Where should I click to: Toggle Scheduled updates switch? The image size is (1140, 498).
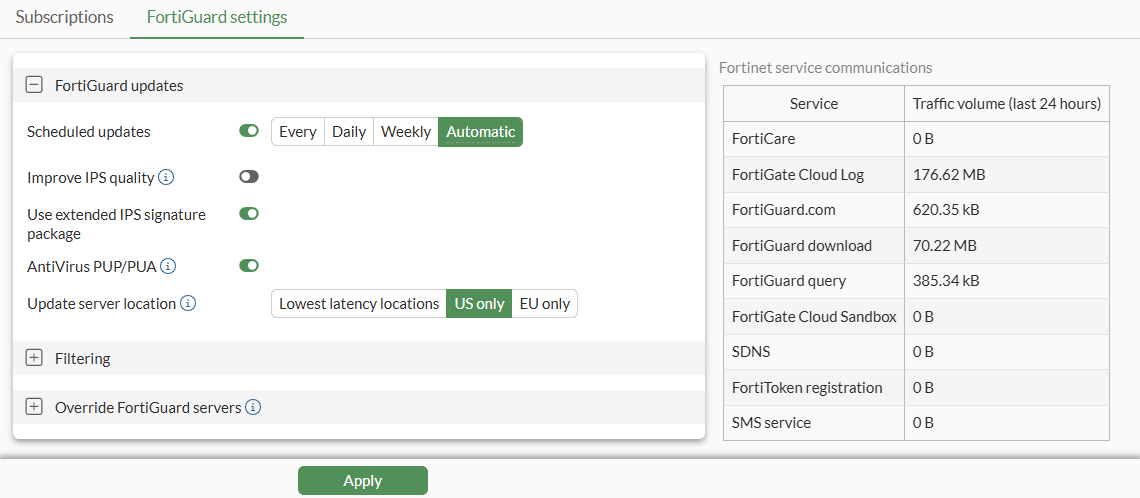[249, 131]
